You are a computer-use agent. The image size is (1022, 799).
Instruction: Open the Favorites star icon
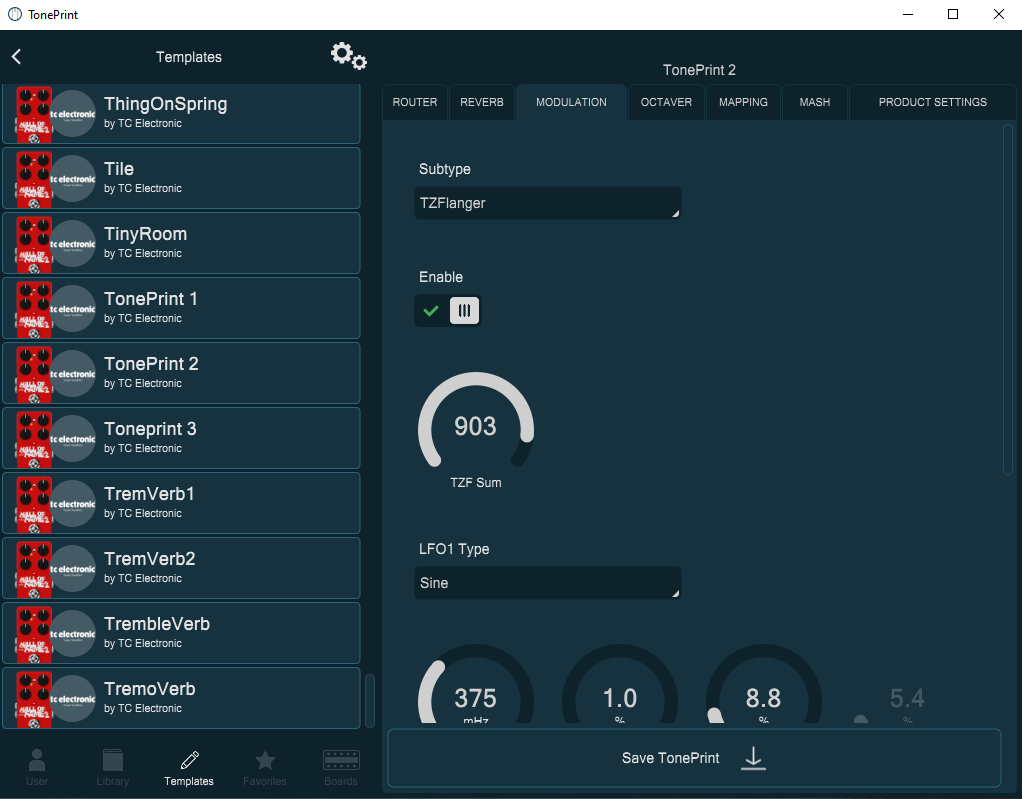(265, 760)
